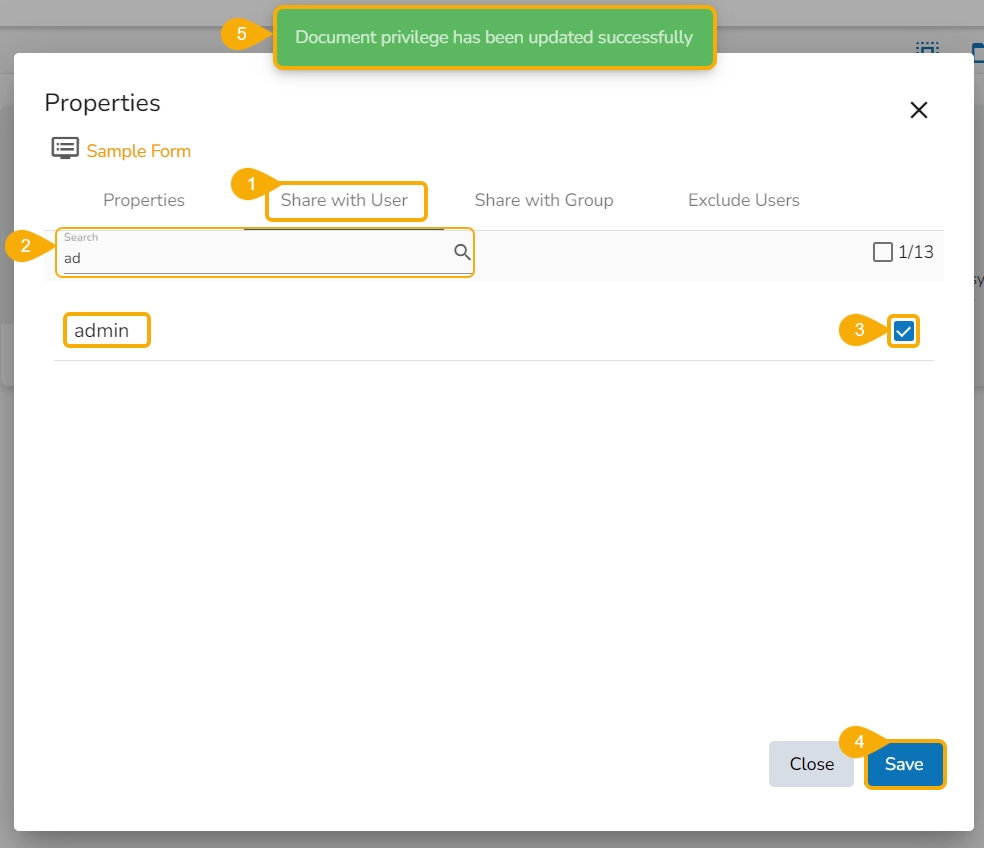The width and height of the screenshot is (984, 848).
Task: Open the Exclude Users tab
Action: click(744, 200)
